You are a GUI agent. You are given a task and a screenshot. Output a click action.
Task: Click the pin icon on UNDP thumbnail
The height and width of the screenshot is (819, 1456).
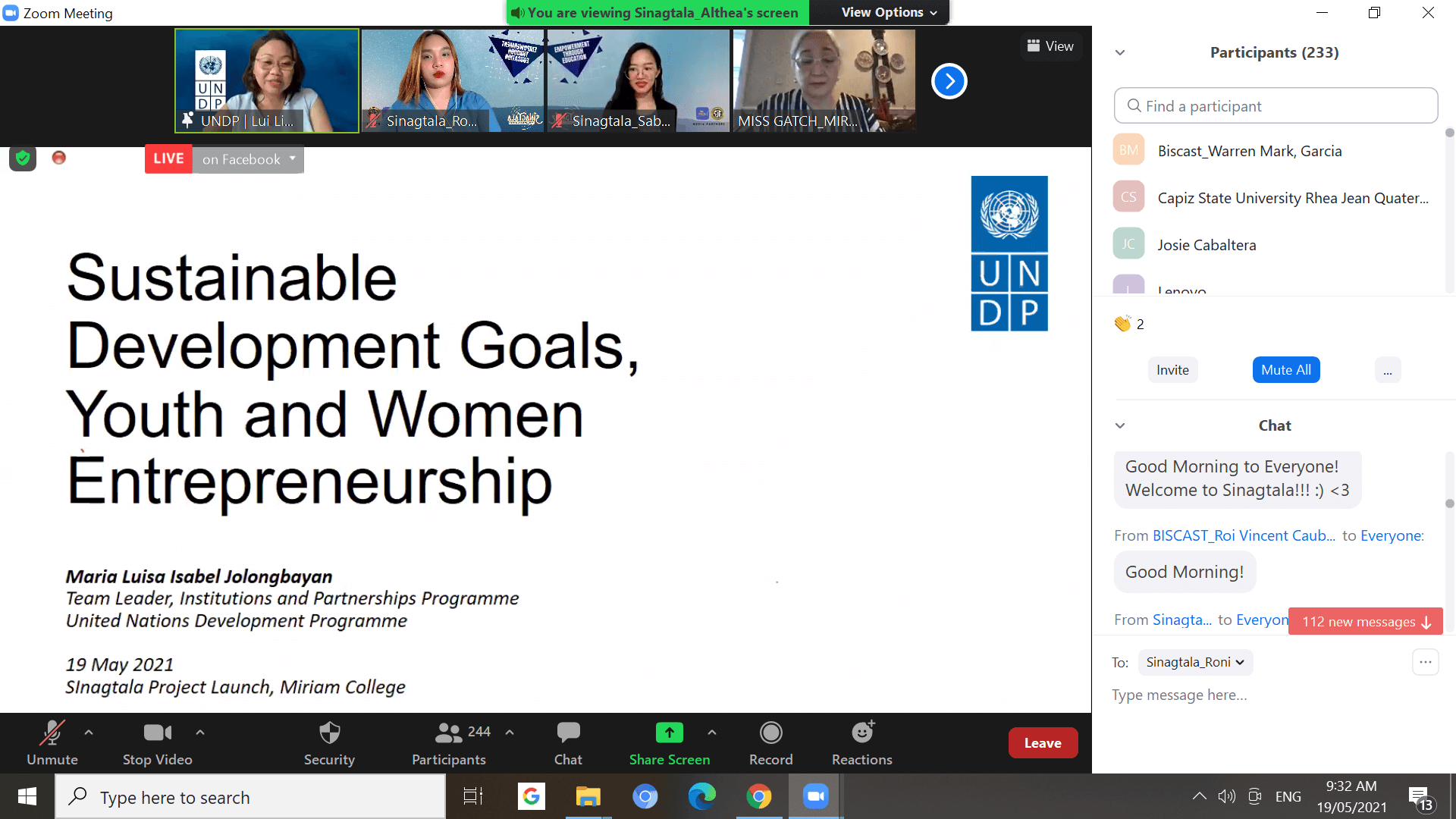click(x=187, y=121)
